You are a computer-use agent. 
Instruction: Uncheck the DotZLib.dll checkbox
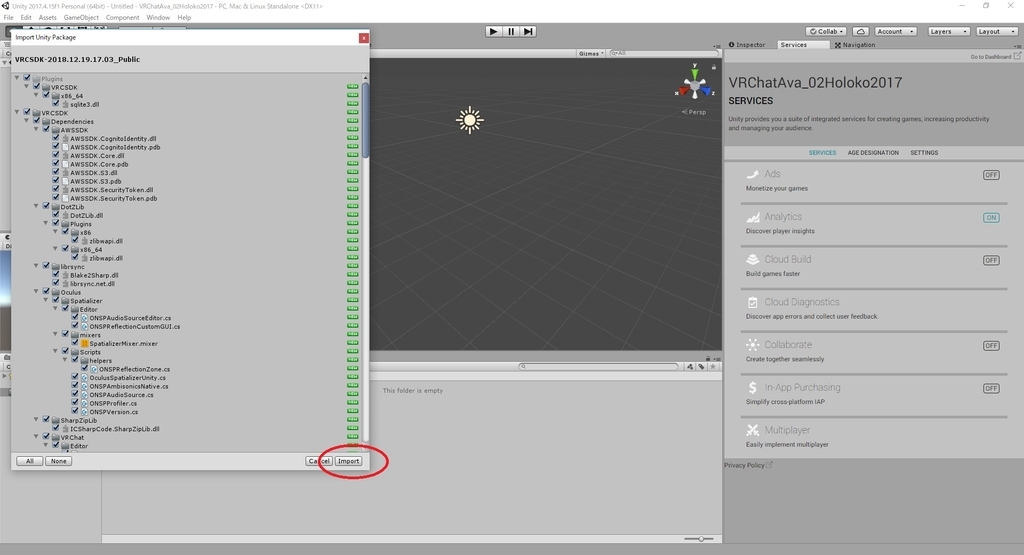56,215
